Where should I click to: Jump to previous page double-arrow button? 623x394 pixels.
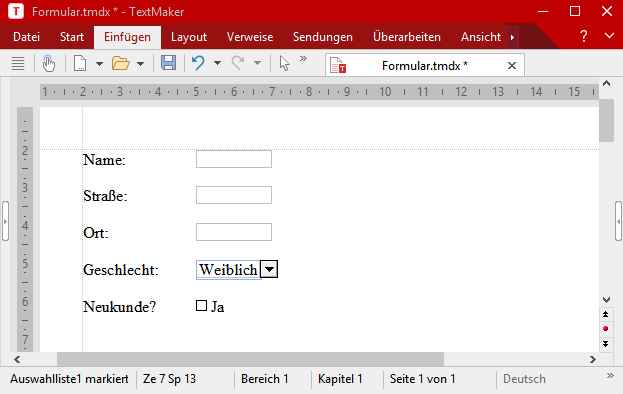click(606, 314)
